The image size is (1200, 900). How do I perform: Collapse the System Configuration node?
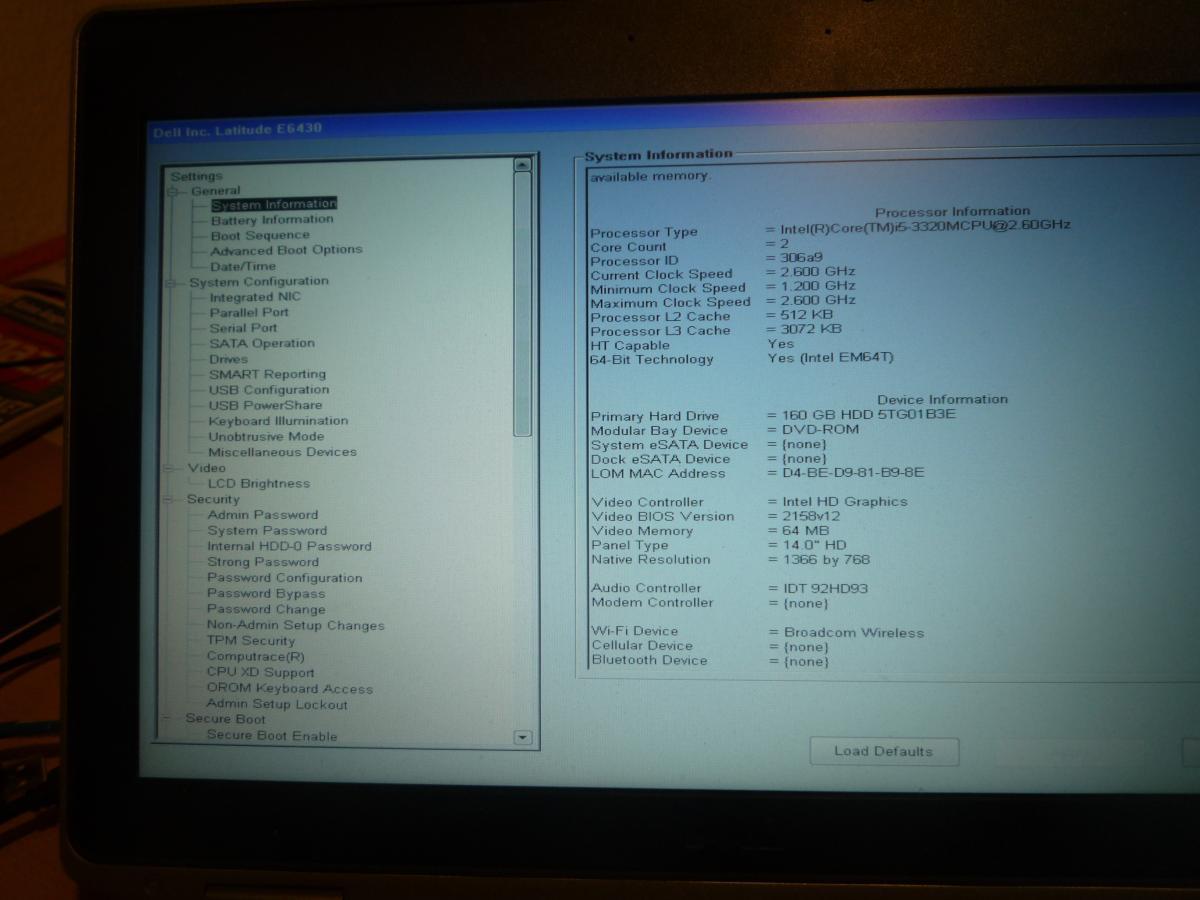coord(171,283)
